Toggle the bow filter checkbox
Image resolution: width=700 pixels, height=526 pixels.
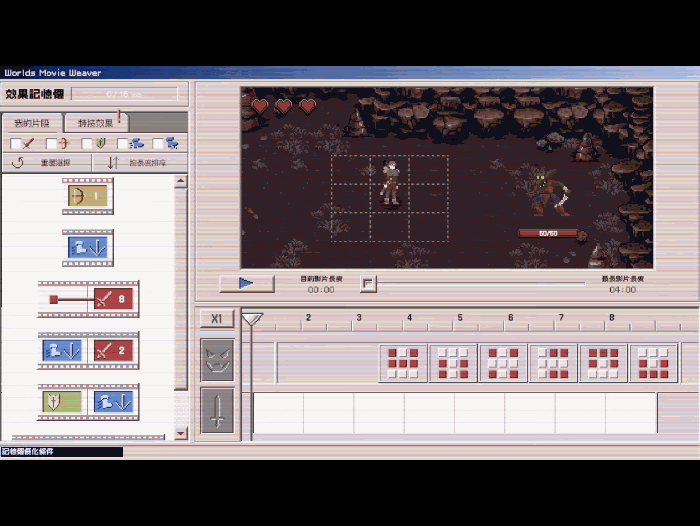[52, 144]
